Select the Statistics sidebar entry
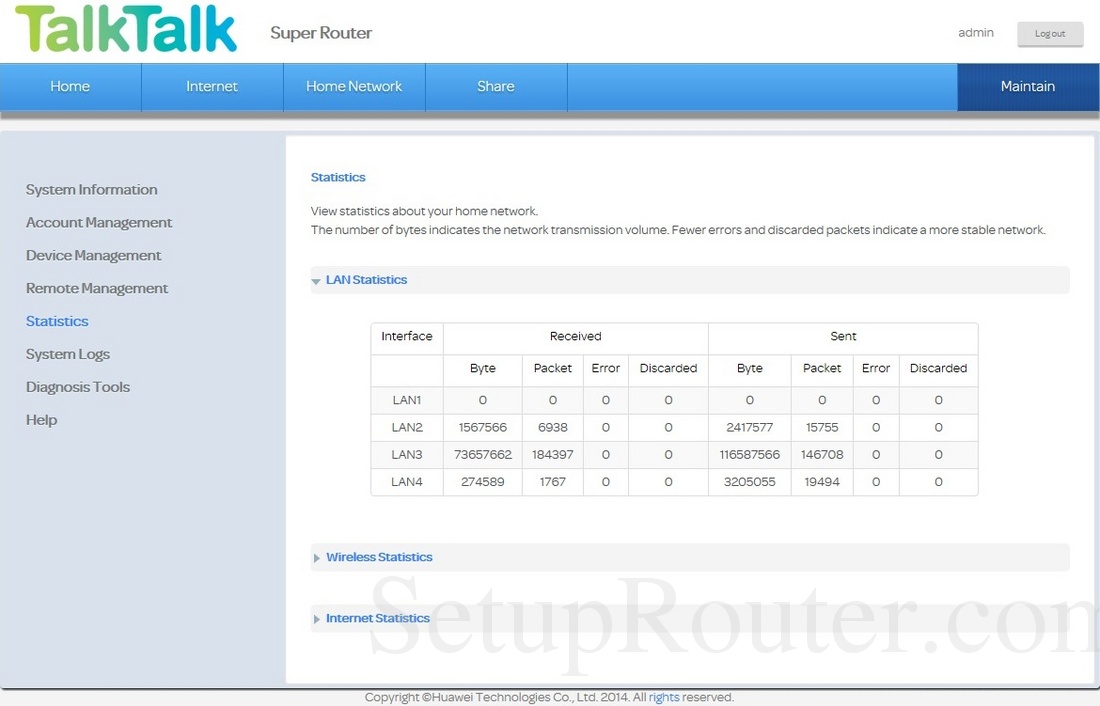This screenshot has width=1100, height=706. point(57,321)
